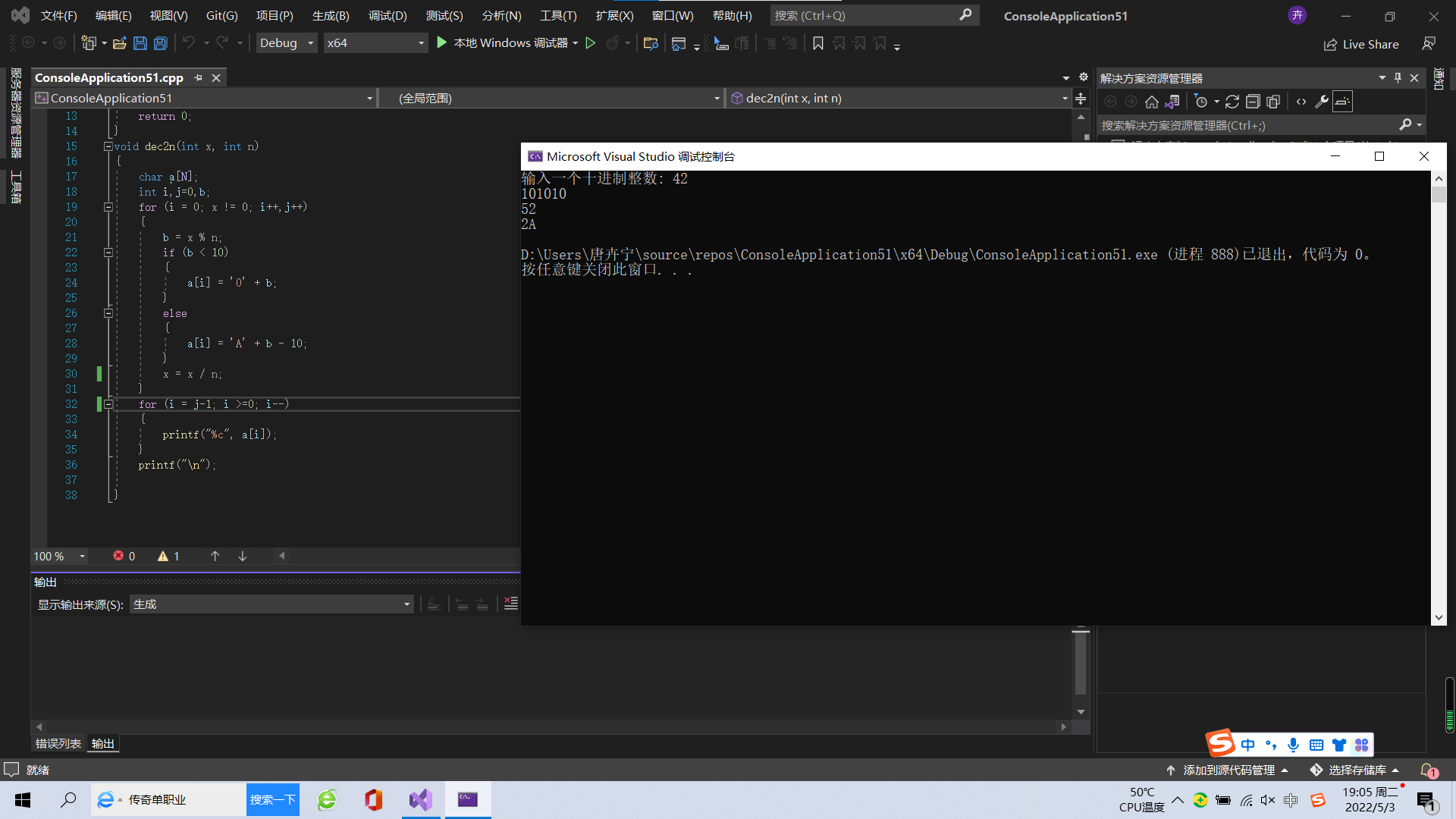Viewport: 1456px width, 819px height.
Task: Open the 调试(D) menu
Action: (388, 15)
